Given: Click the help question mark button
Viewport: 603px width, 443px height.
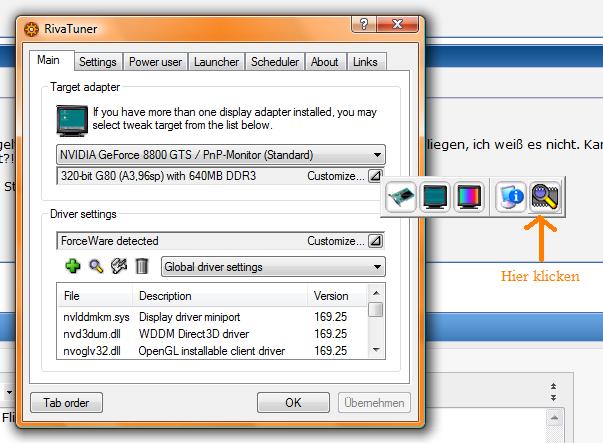Looking at the screenshot, I should pyautogui.click(x=364, y=24).
